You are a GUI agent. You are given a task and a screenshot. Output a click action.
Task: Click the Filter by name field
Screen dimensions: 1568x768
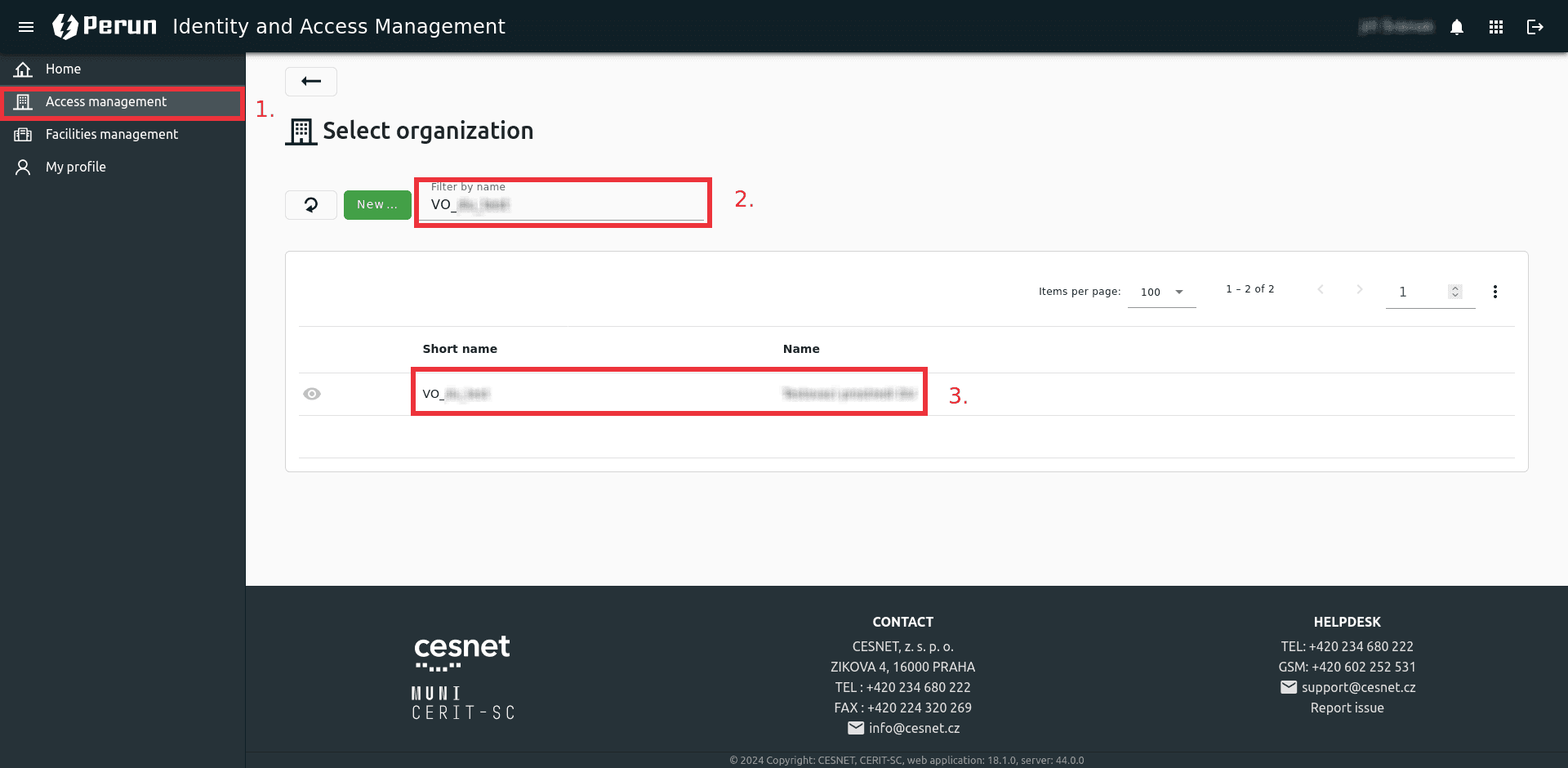click(x=563, y=205)
